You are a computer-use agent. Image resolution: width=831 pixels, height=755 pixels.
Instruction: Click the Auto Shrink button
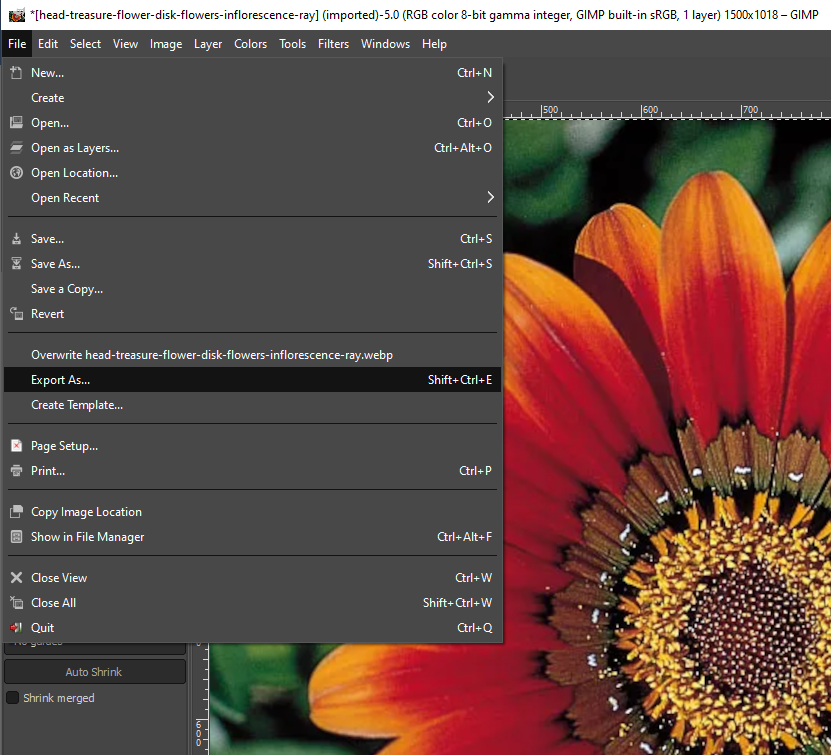tap(95, 672)
